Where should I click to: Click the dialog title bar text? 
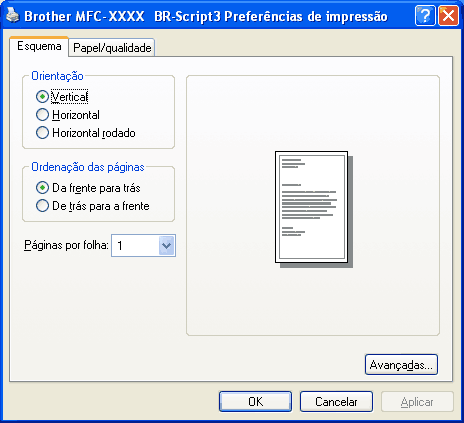point(206,16)
